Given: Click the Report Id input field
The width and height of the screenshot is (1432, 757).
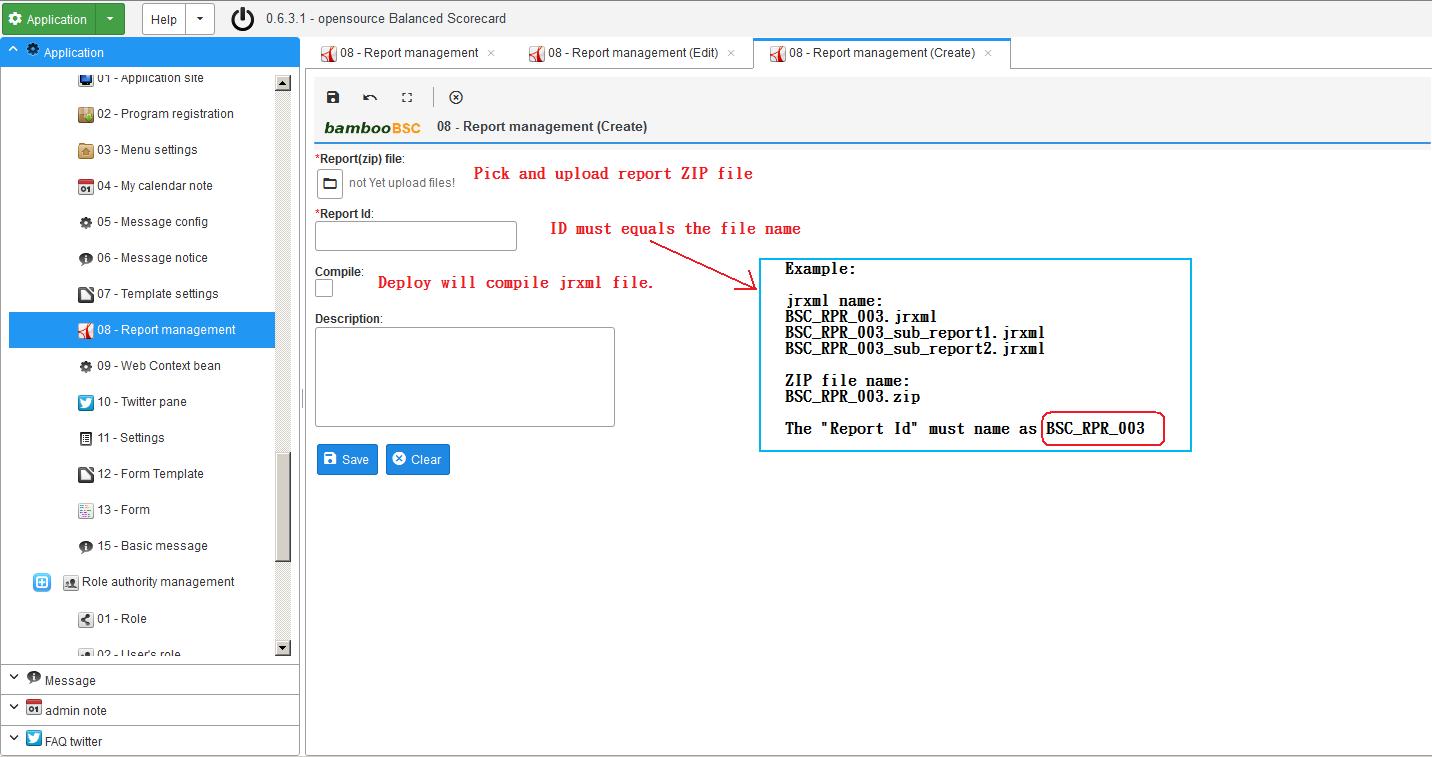Looking at the screenshot, I should (x=416, y=236).
